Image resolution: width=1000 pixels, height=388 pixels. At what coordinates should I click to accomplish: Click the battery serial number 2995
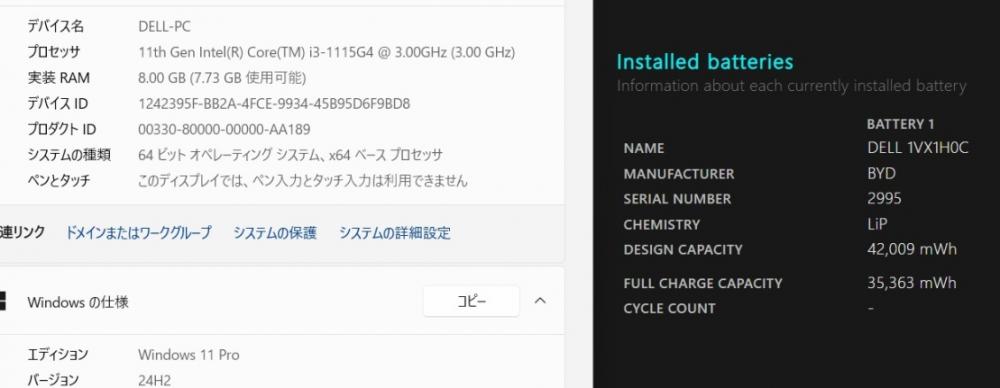tap(884, 198)
